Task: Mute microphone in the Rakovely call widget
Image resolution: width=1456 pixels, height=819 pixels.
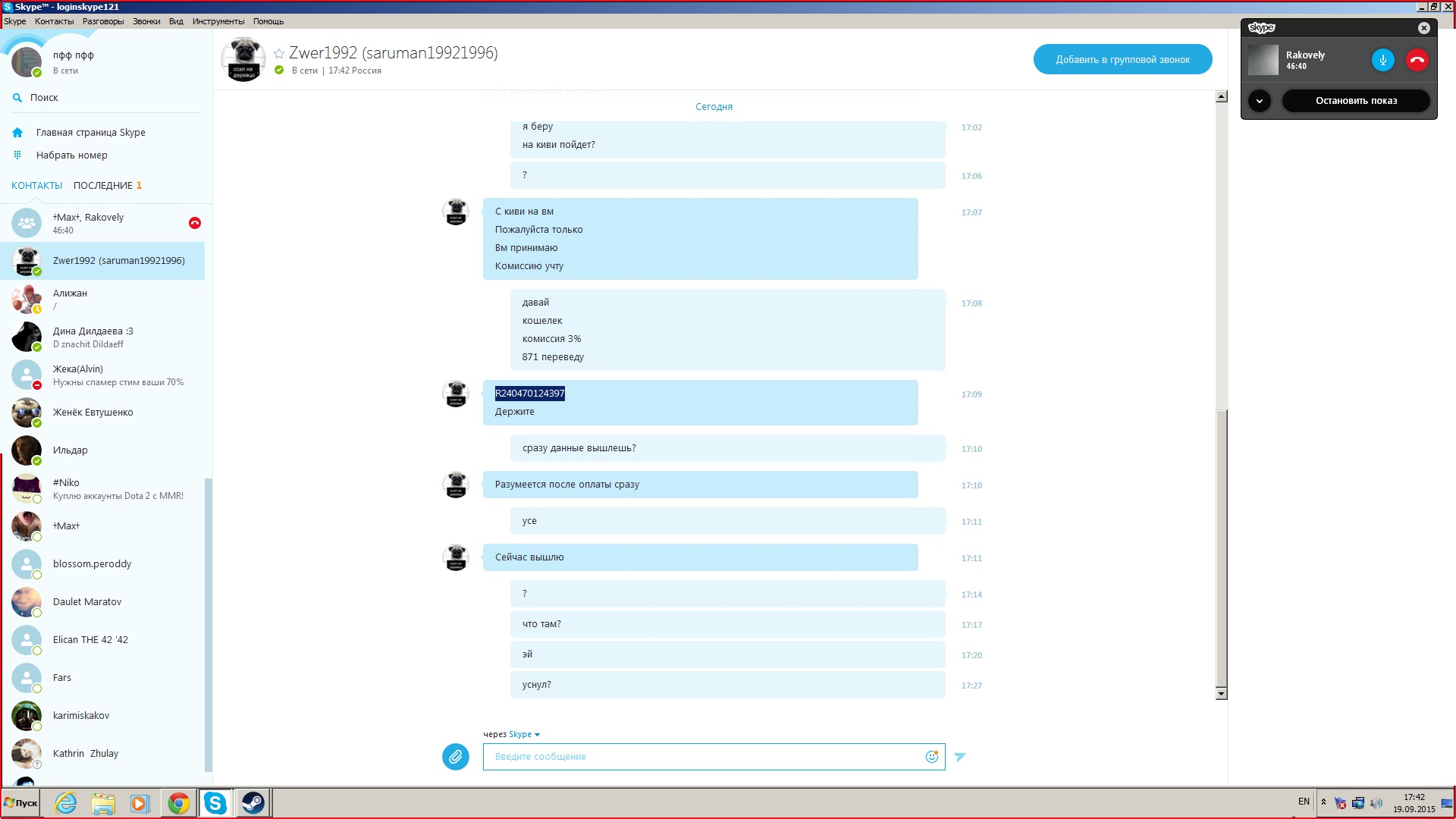Action: (1382, 60)
